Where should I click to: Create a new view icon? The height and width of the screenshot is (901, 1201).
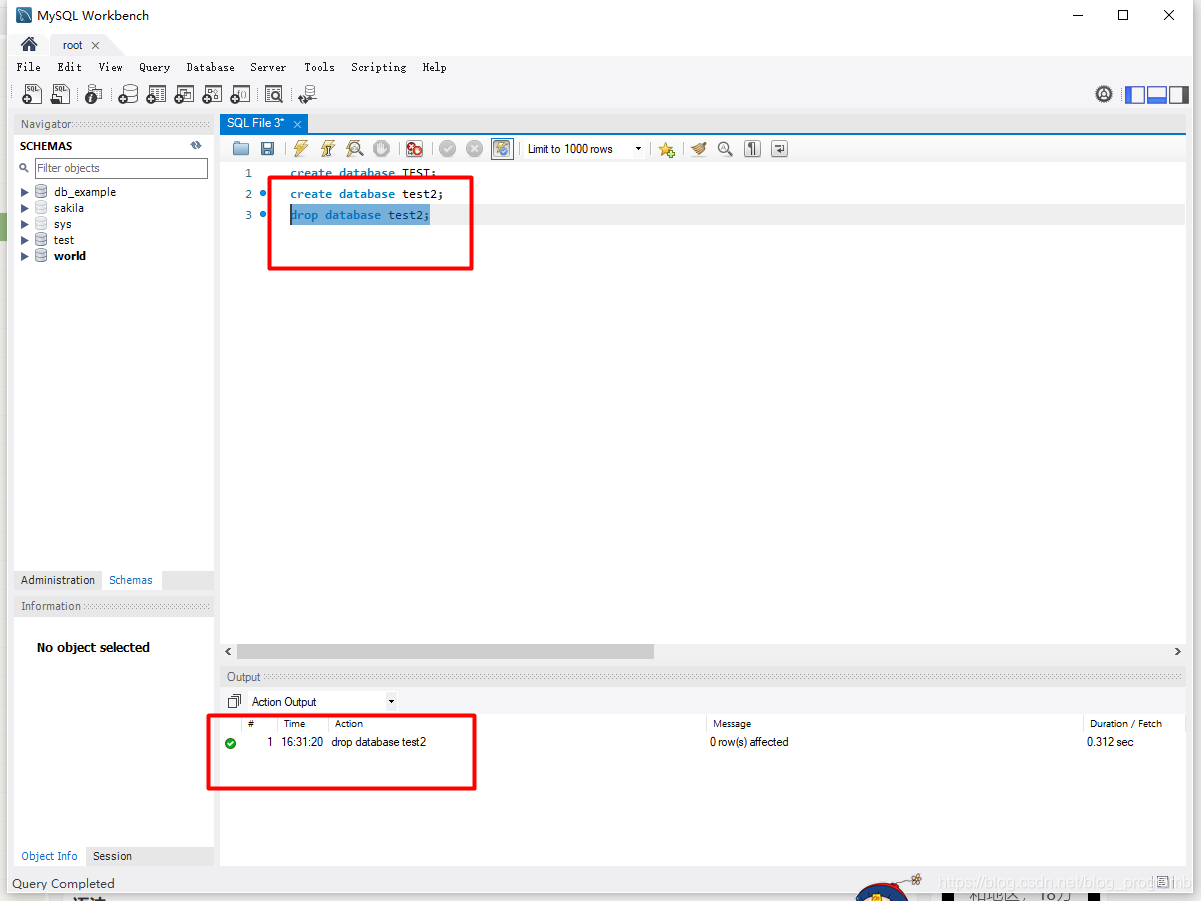click(184, 94)
